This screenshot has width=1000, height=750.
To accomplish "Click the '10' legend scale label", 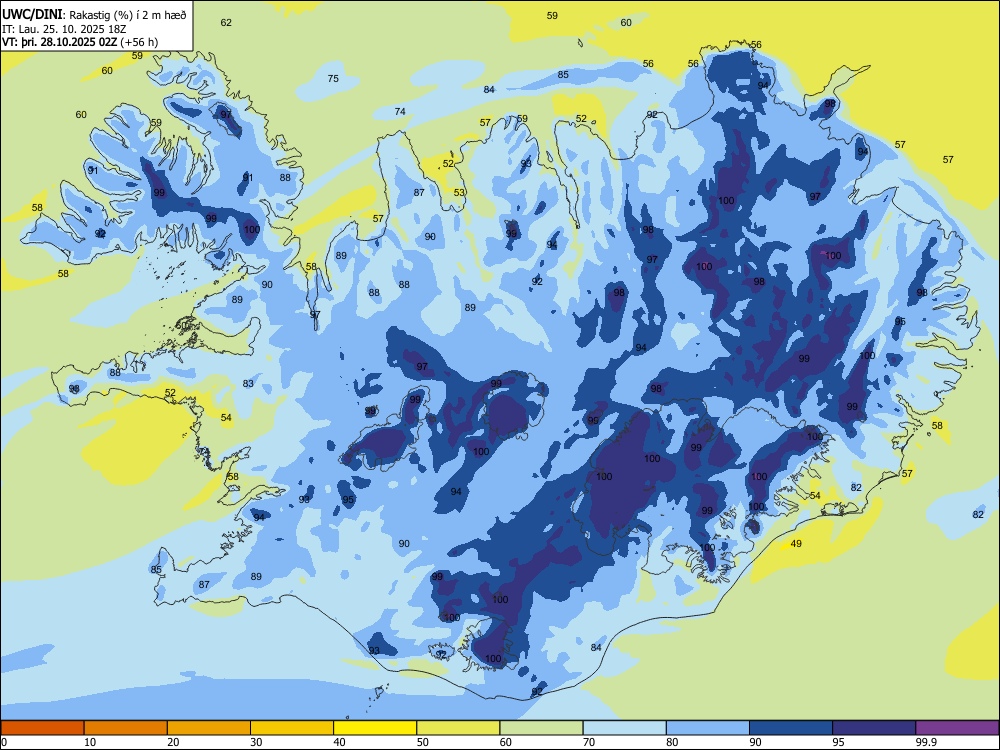I will click(90, 742).
